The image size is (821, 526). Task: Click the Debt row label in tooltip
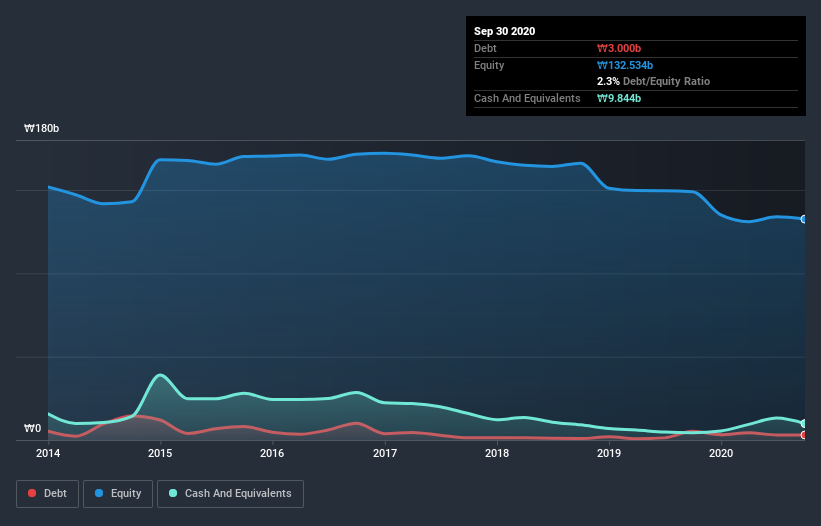coord(485,48)
